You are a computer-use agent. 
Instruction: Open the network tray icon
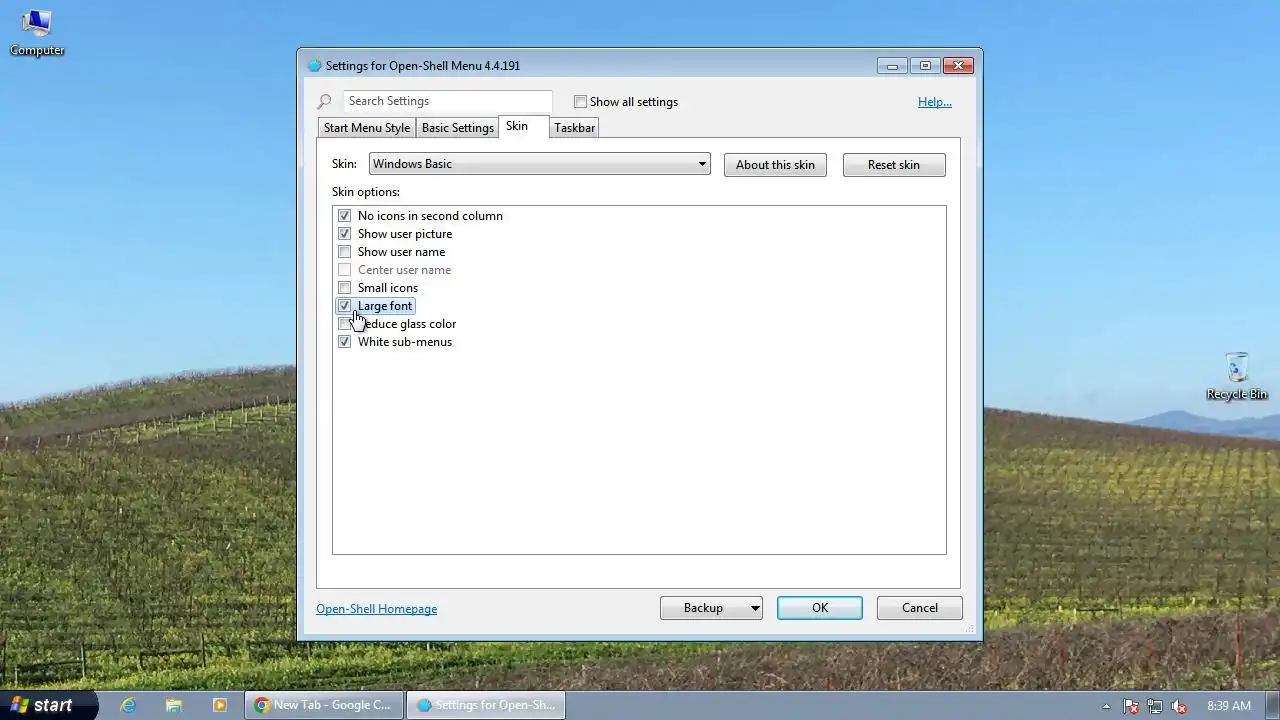tap(1155, 706)
